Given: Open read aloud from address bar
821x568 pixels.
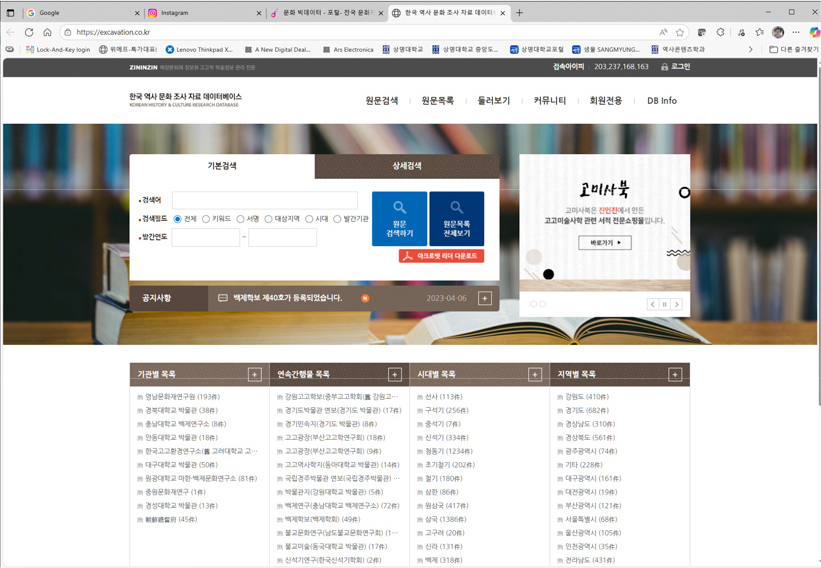Looking at the screenshot, I should [x=663, y=32].
